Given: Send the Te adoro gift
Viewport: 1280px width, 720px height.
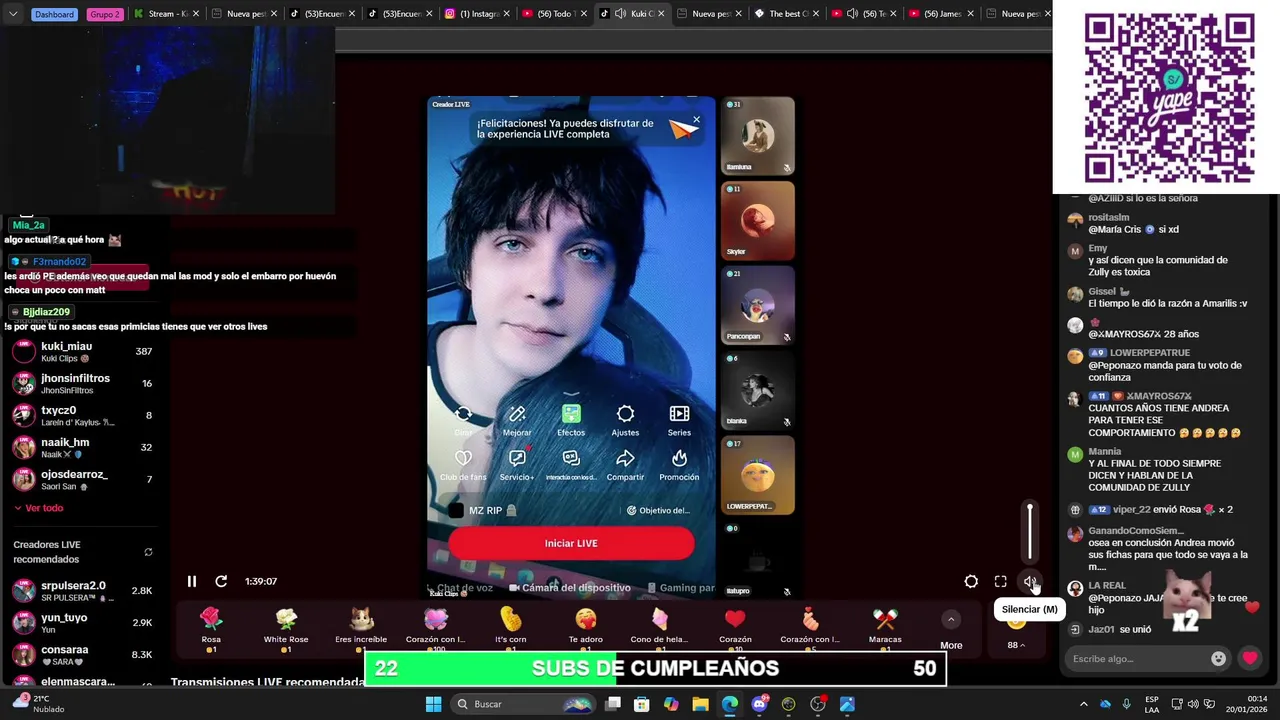Looking at the screenshot, I should [x=585, y=628].
